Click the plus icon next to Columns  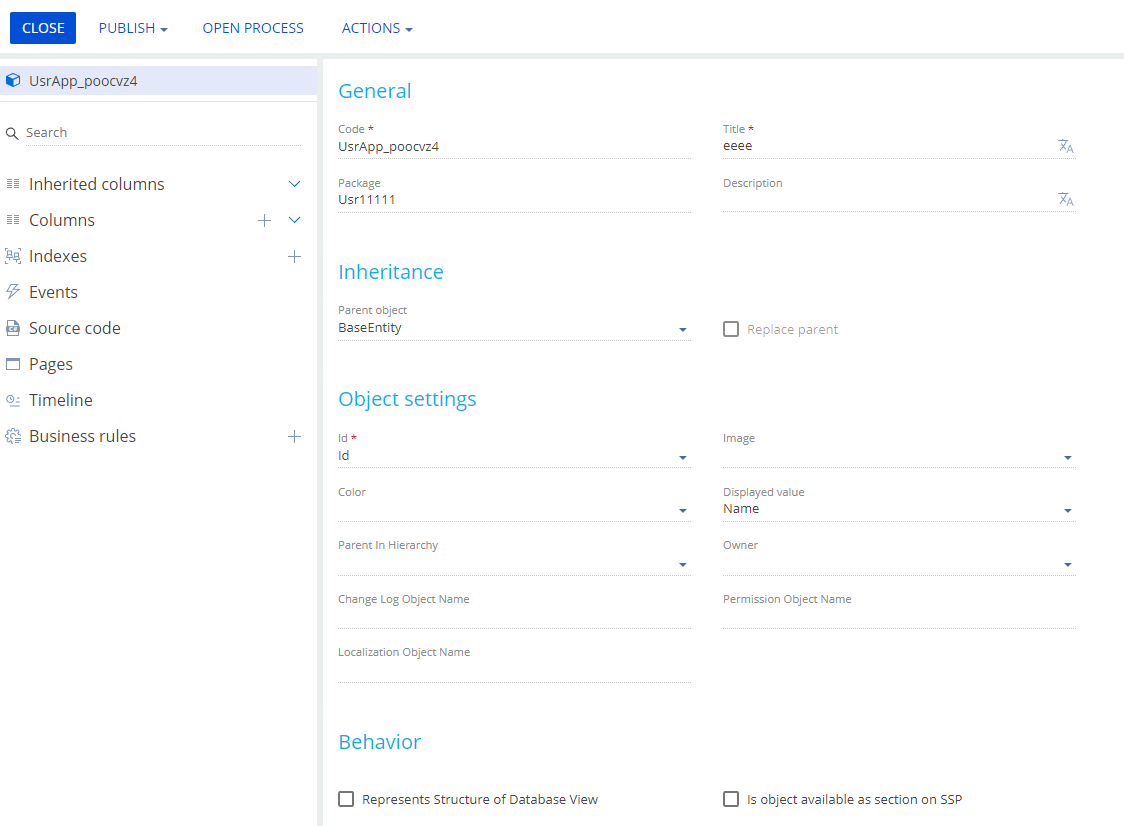tap(264, 220)
